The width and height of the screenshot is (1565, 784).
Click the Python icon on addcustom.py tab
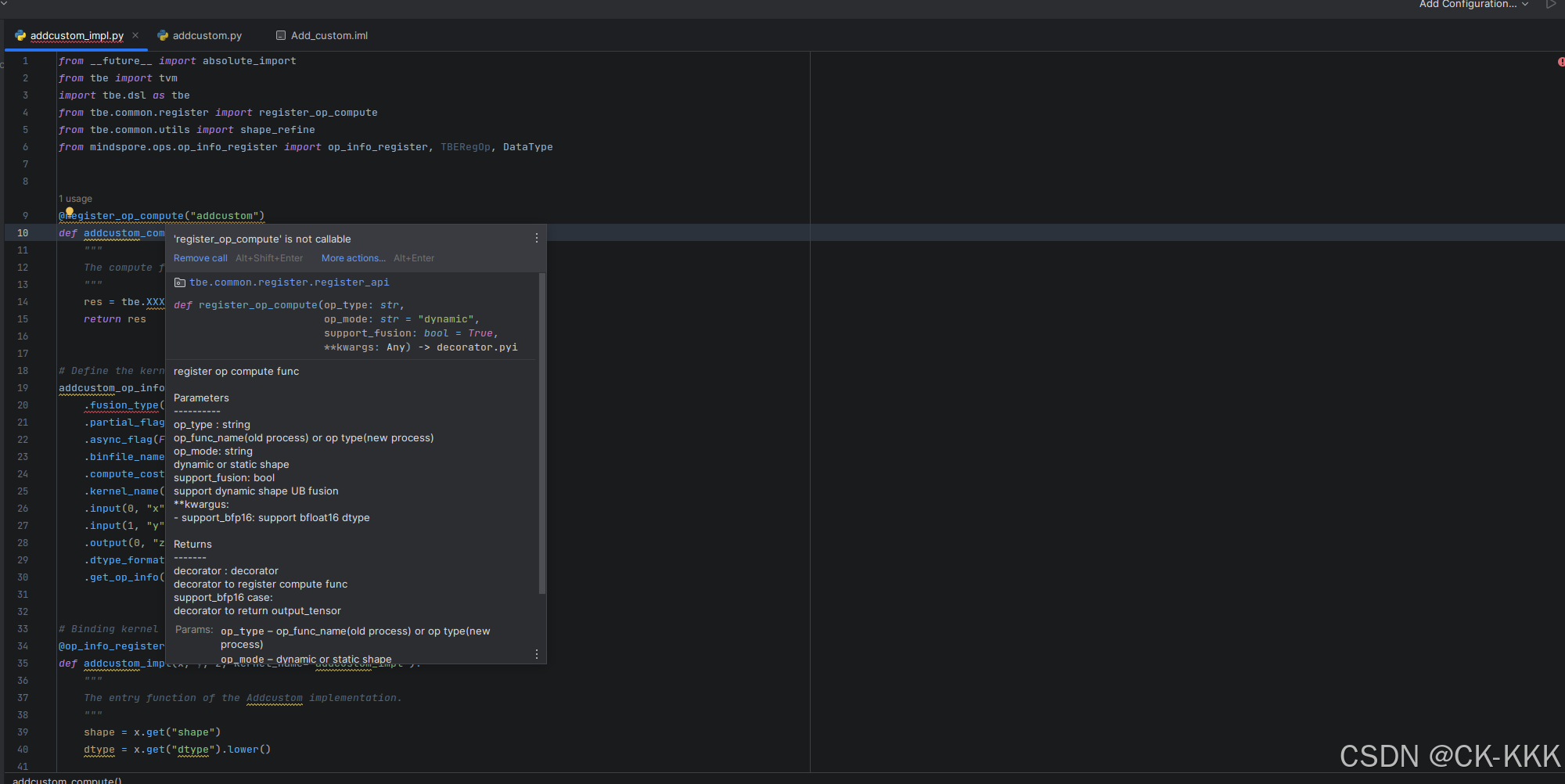[163, 36]
